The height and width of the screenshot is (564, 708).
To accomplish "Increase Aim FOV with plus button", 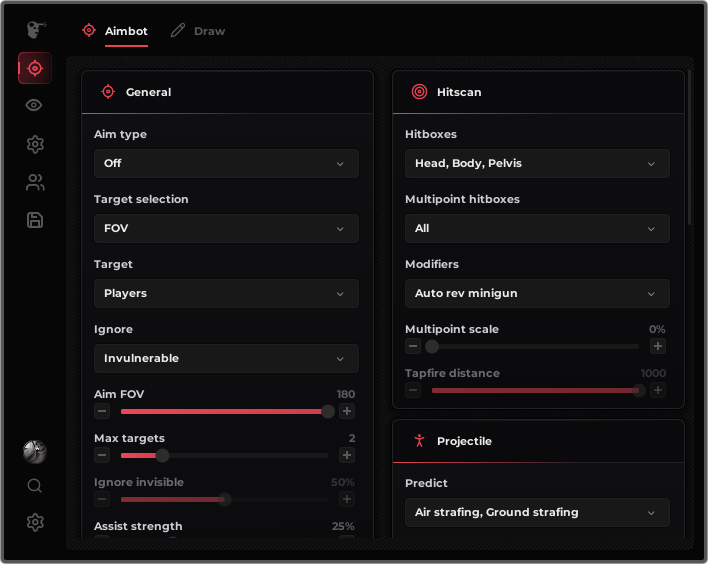I will click(x=347, y=411).
